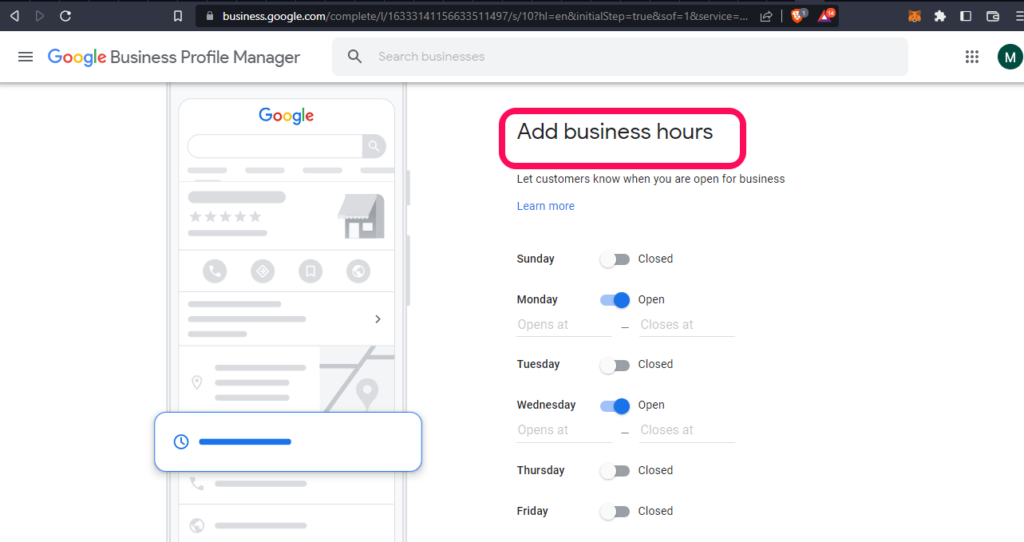The image size is (1024, 542).
Task: Click the Google Business Profile Manager logo
Action: pos(174,57)
